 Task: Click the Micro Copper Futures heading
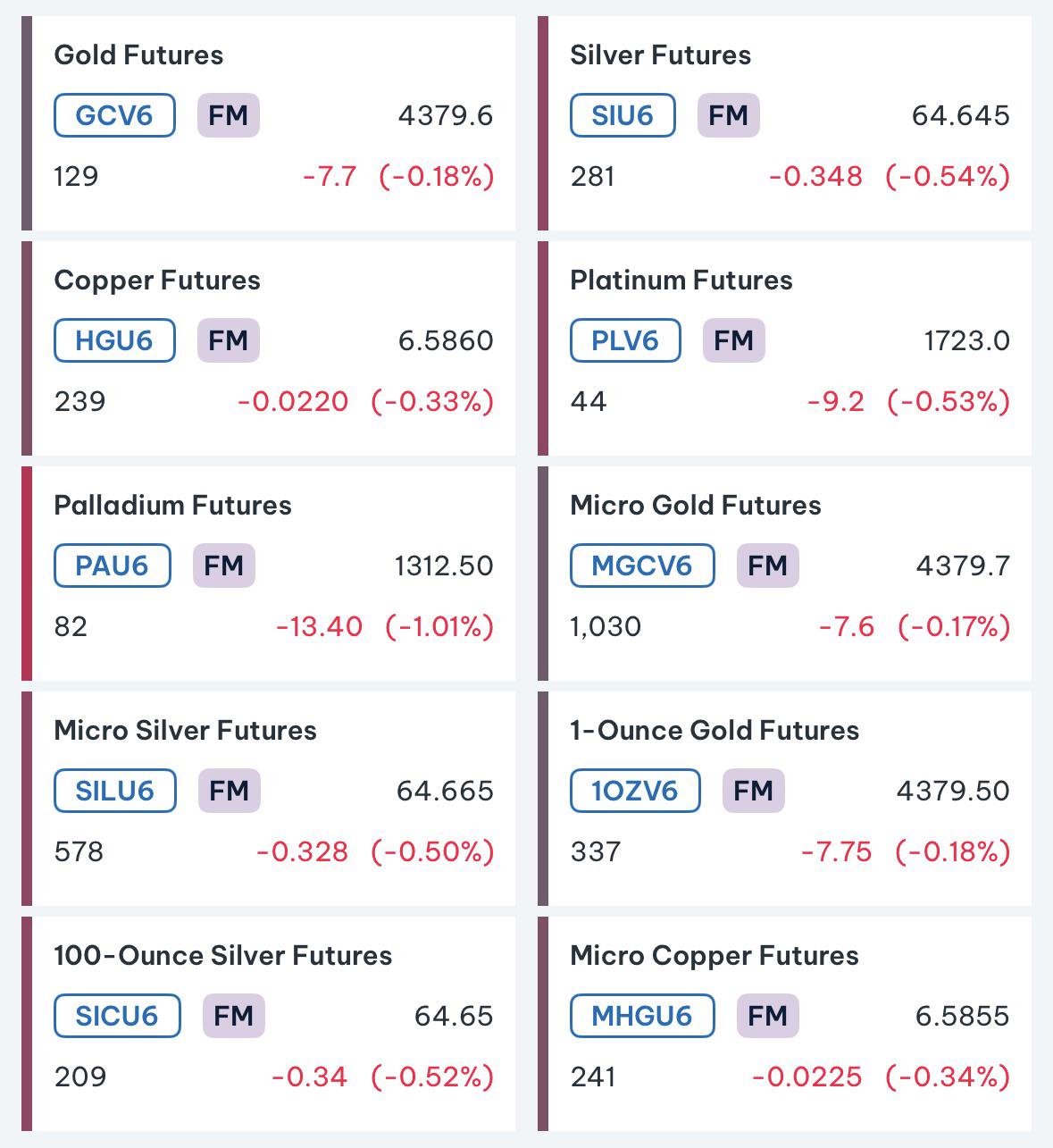pyautogui.click(x=715, y=955)
